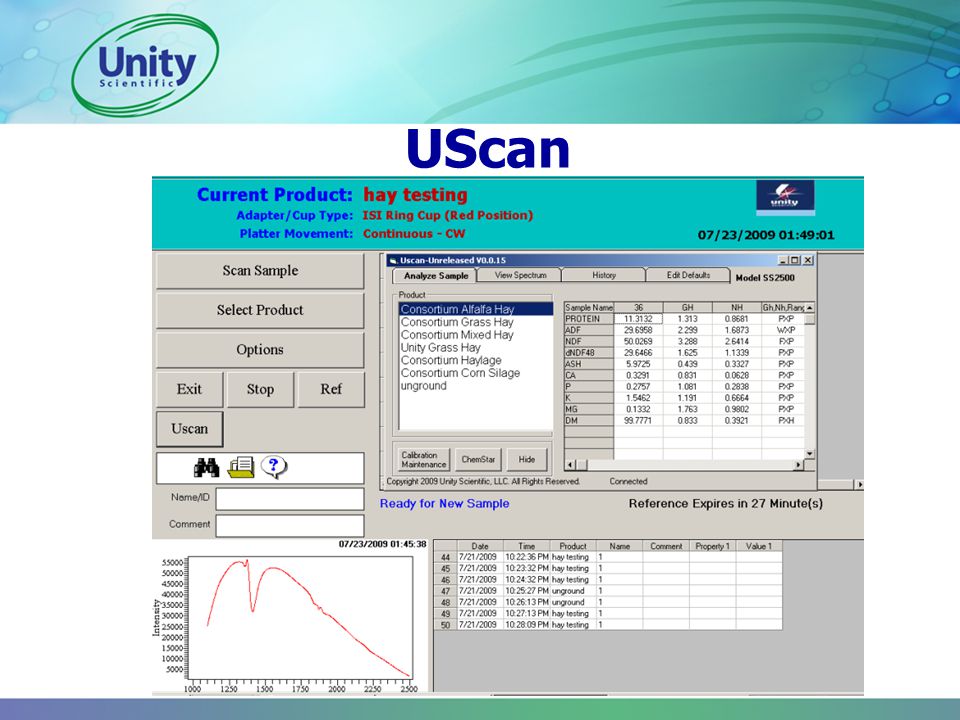Screen dimensions: 960x720
Task: Select Consortium Corn Silage product
Action: [476, 373]
